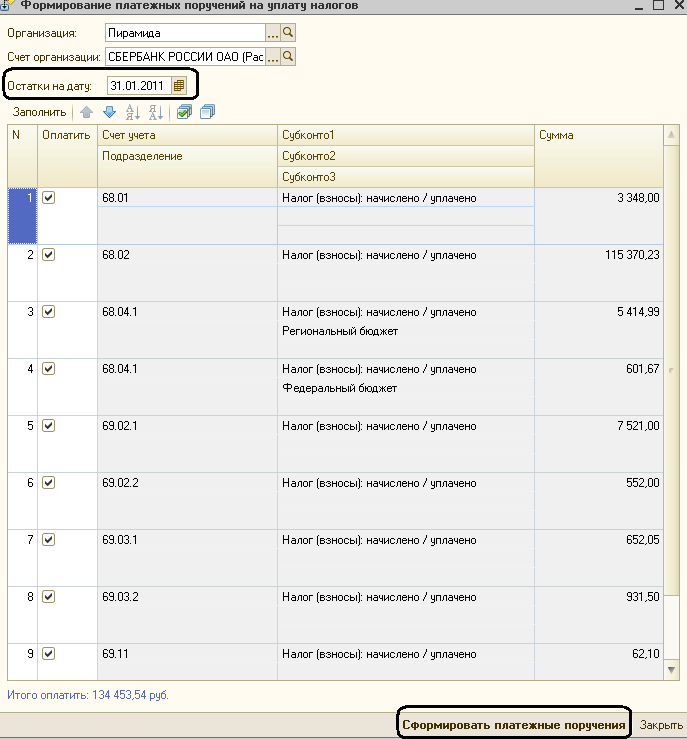Open the Организация selection list button

[272, 33]
